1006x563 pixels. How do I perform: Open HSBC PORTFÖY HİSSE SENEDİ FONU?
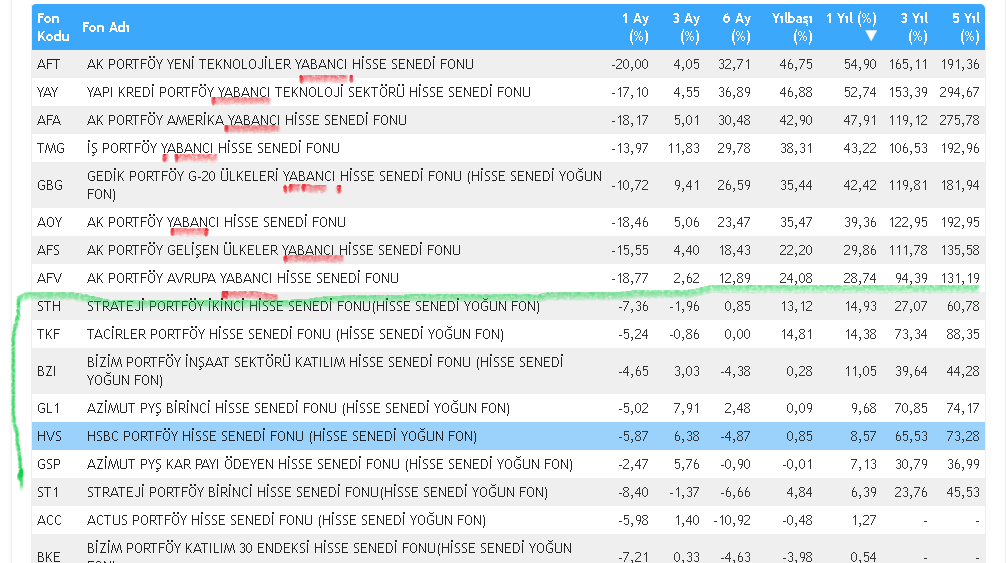tap(282, 437)
